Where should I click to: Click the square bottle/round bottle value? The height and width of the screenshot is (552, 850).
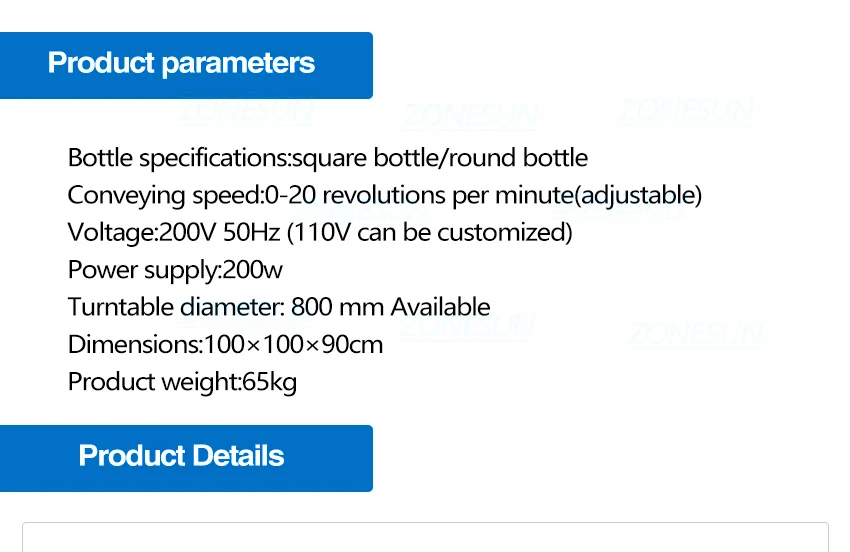440,158
